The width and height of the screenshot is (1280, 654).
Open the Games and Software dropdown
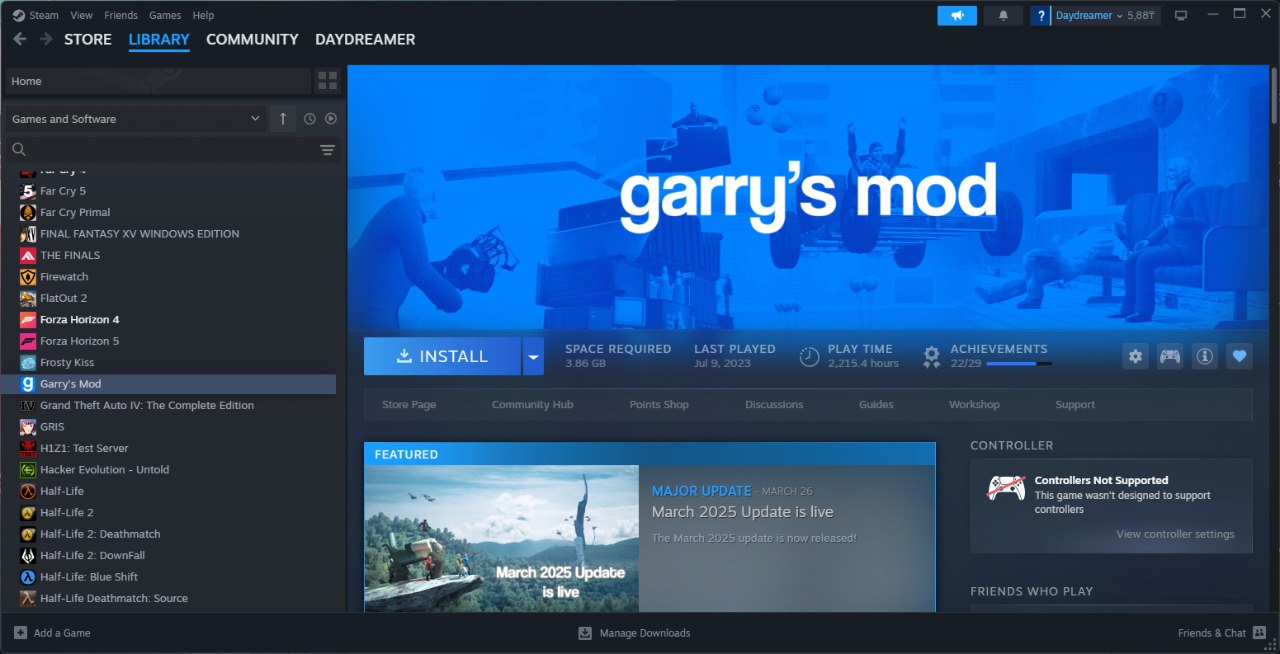pos(136,119)
